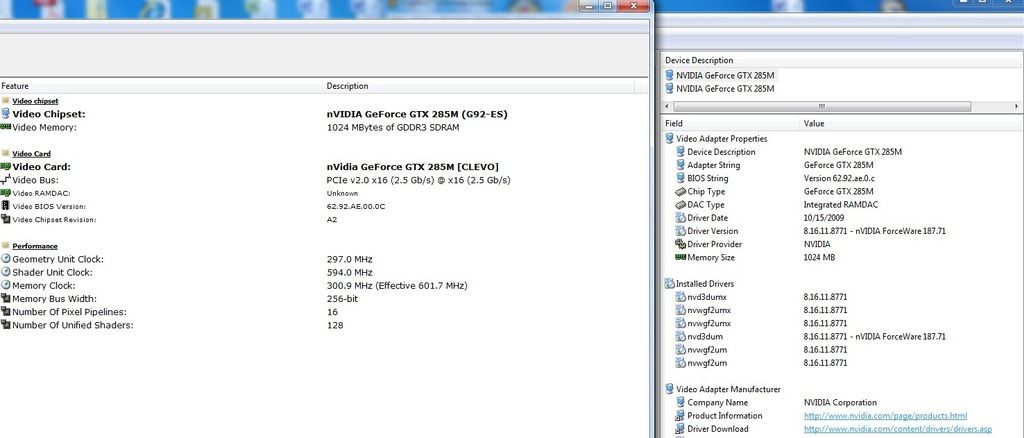Open the NVIDIA driver download link
The height and width of the screenshot is (438, 1024).
pyautogui.click(x=897, y=429)
